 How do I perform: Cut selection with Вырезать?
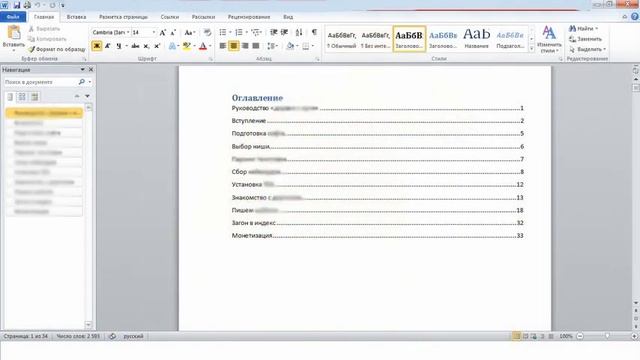[x=44, y=29]
